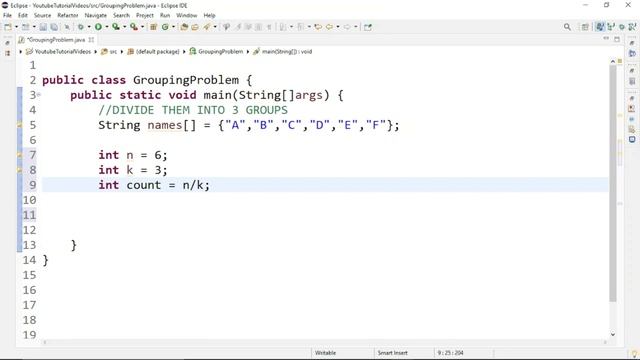Click the Save All toolbar icon
The height and width of the screenshot is (360, 640).
coord(54,27)
